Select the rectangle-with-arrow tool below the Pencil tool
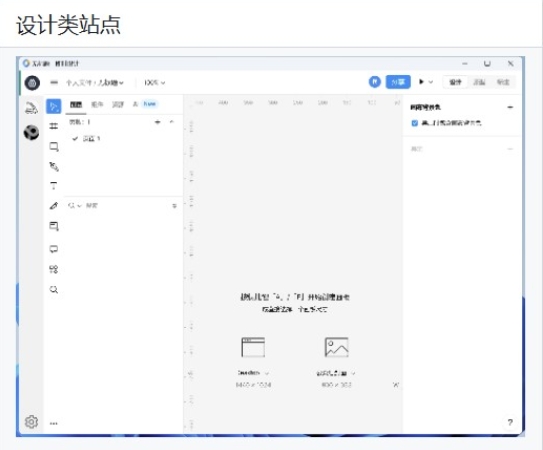The width and height of the screenshot is (543, 450). [54, 226]
